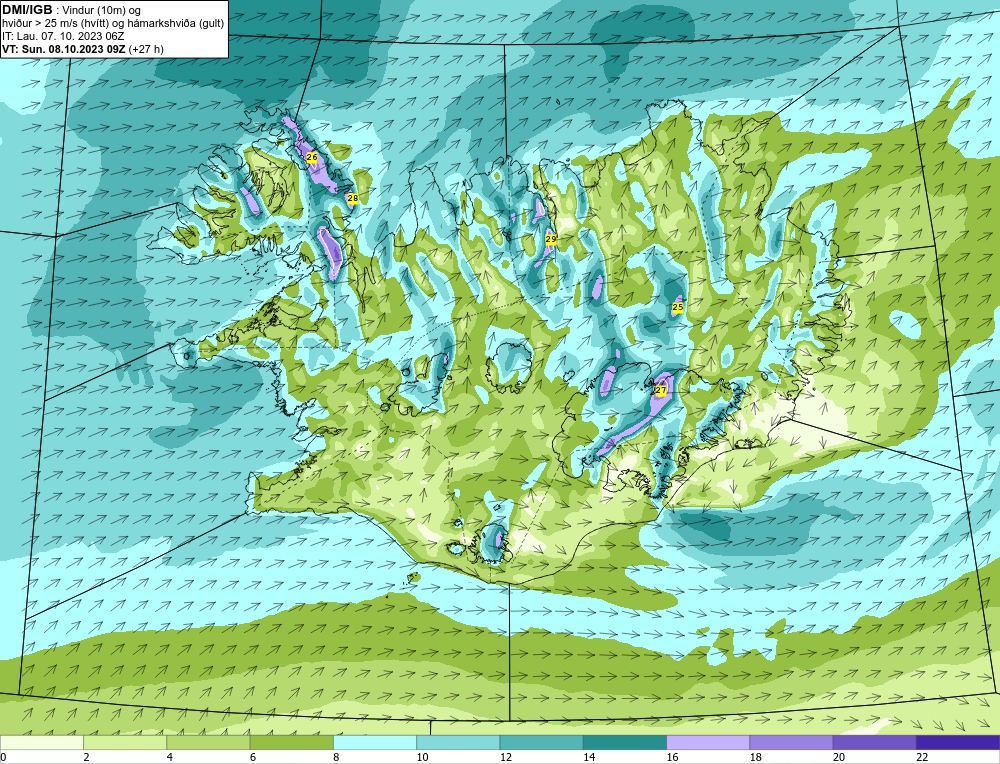
Task: Click the legend scale number 2
Action: 86,757
